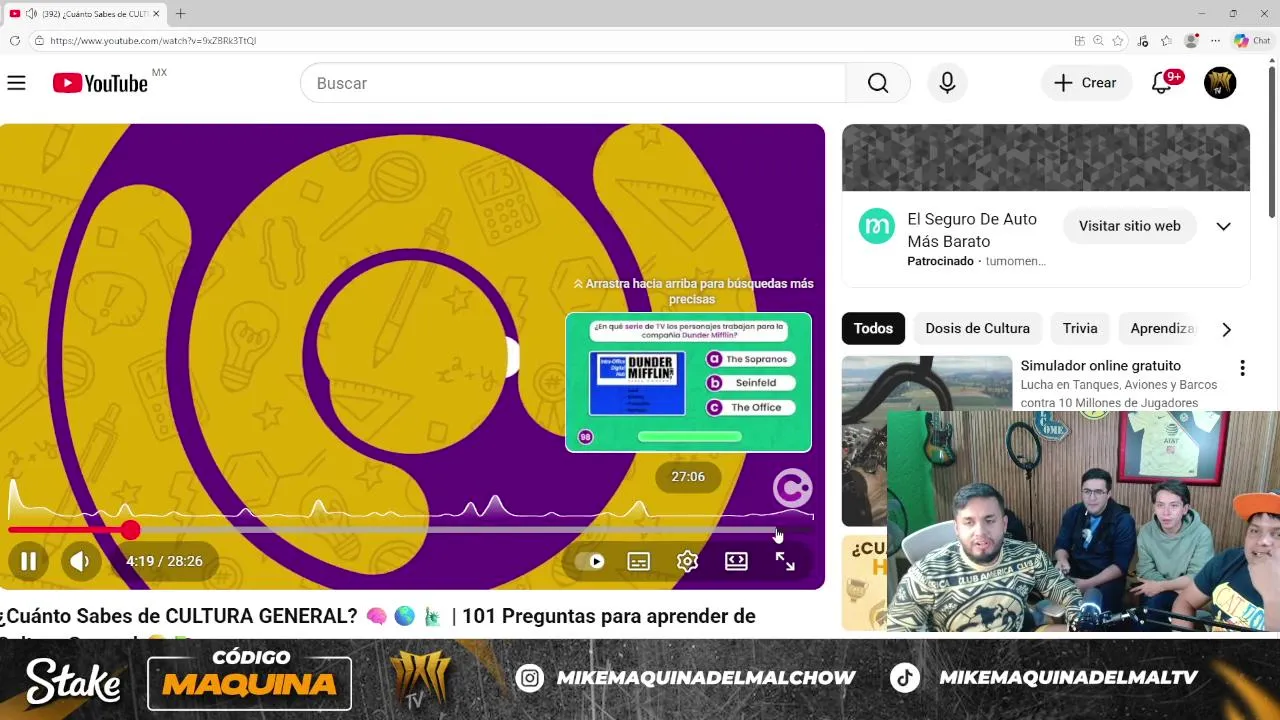Image resolution: width=1280 pixels, height=720 pixels.
Task: Toggle the autoplay switch
Action: click(590, 561)
